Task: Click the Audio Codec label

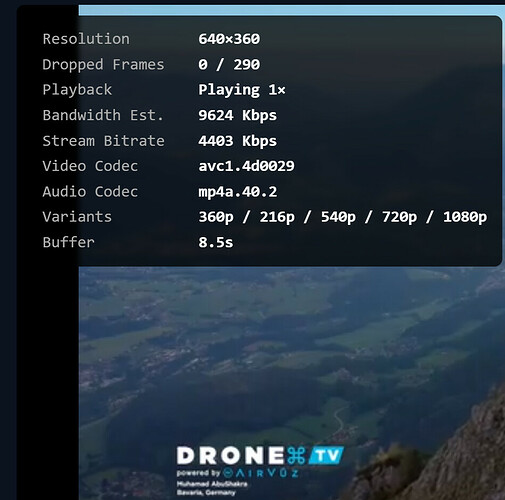Action: [90, 192]
